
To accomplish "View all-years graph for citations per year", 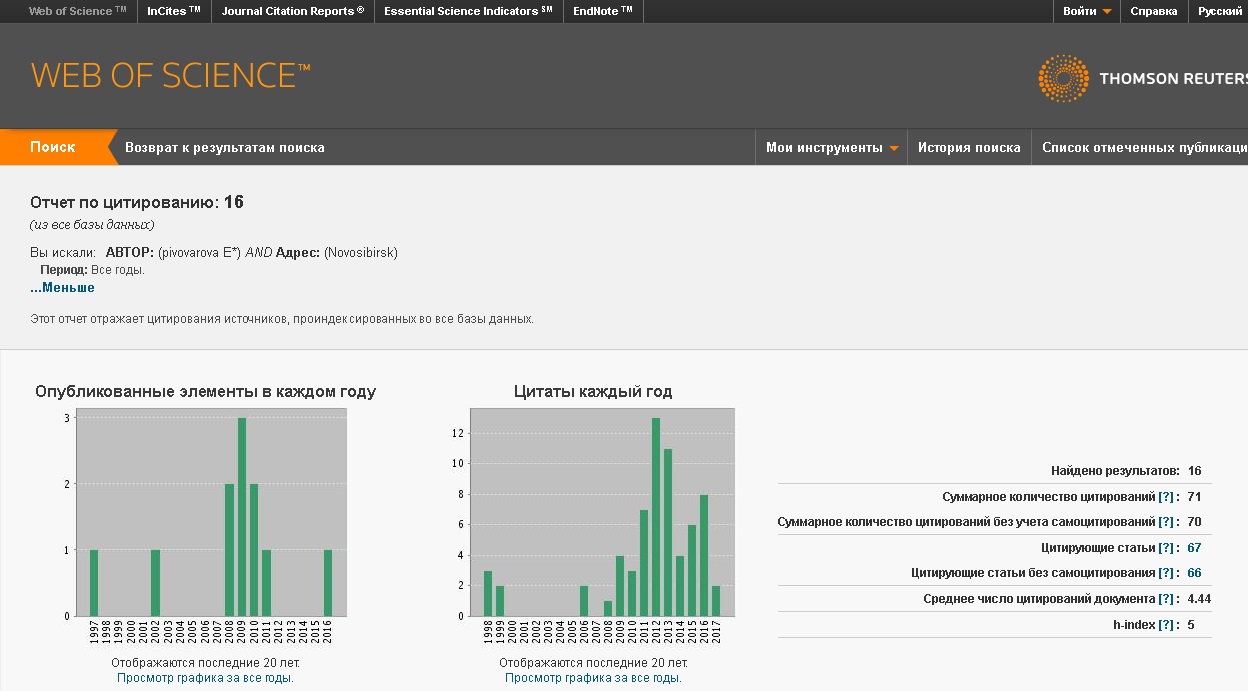I will pos(593,678).
